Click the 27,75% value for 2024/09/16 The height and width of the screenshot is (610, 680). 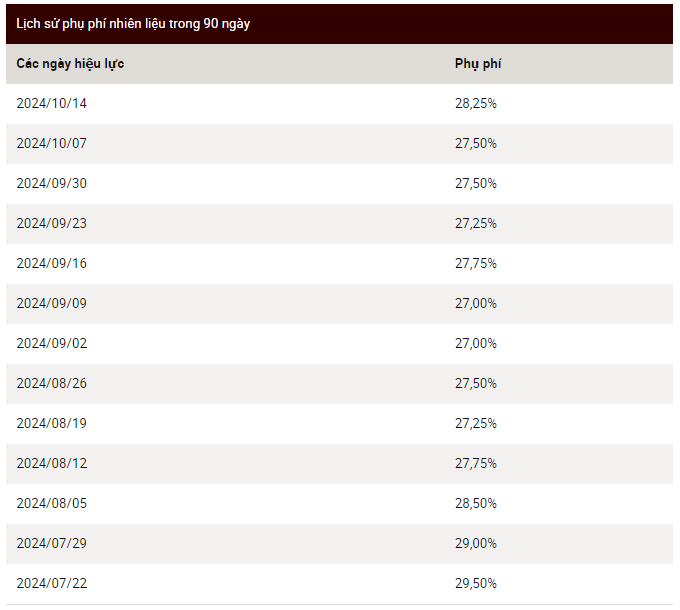476,263
